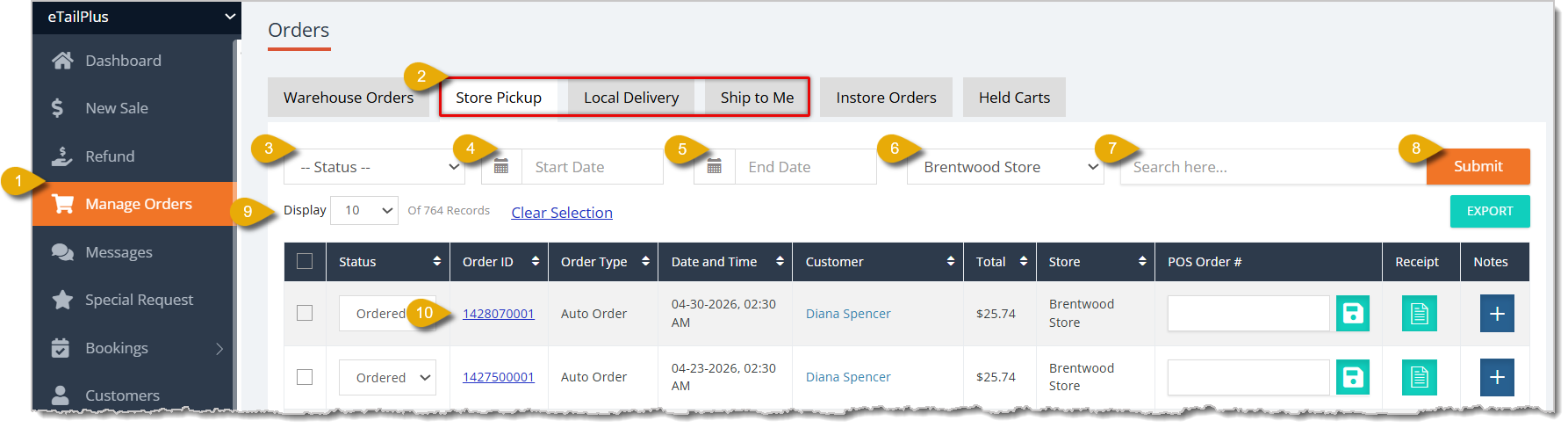Save POS order for order 1427500001
1568x428 pixels.
click(1353, 377)
